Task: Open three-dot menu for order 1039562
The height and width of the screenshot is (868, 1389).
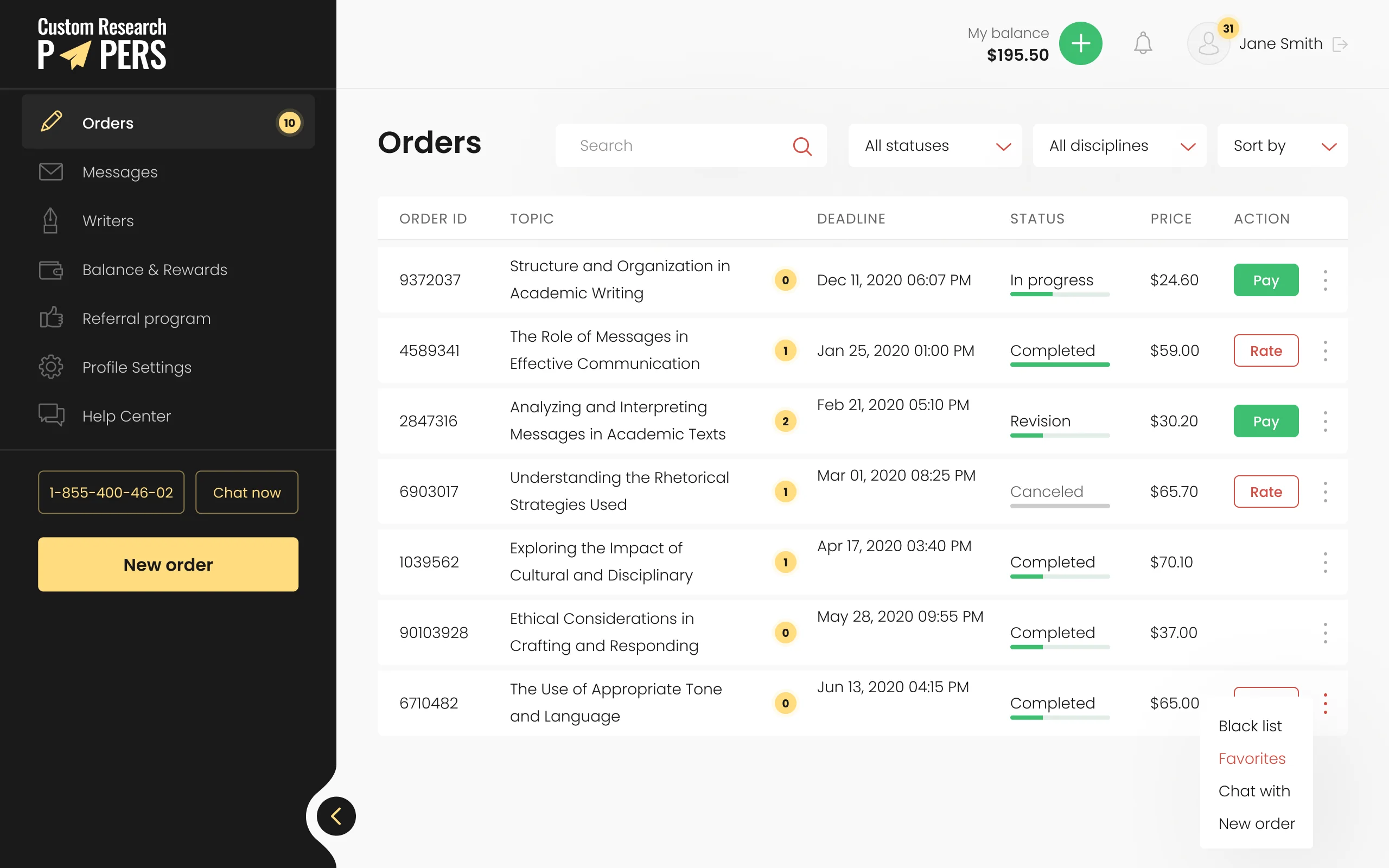Action: pos(1326,562)
